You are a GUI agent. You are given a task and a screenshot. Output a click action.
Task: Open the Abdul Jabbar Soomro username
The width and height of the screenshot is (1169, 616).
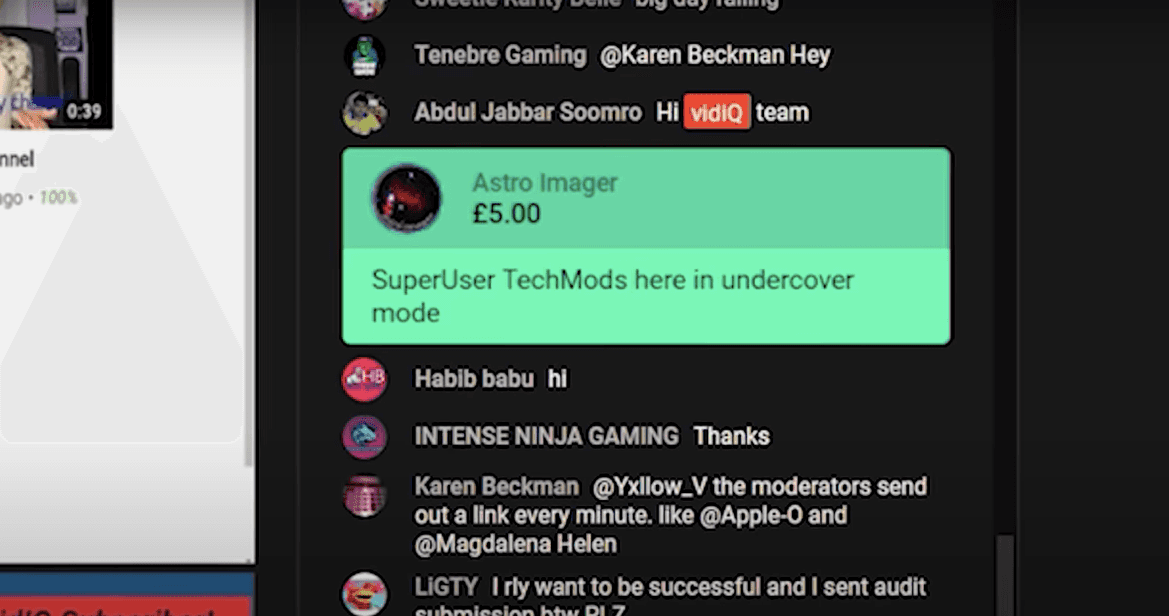[528, 113]
